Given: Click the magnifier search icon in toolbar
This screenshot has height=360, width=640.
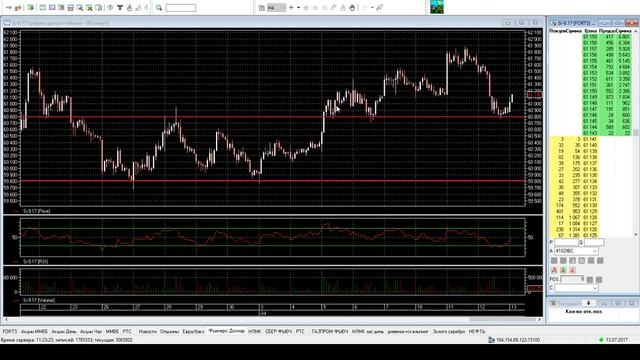Looking at the screenshot, I should point(159,8).
